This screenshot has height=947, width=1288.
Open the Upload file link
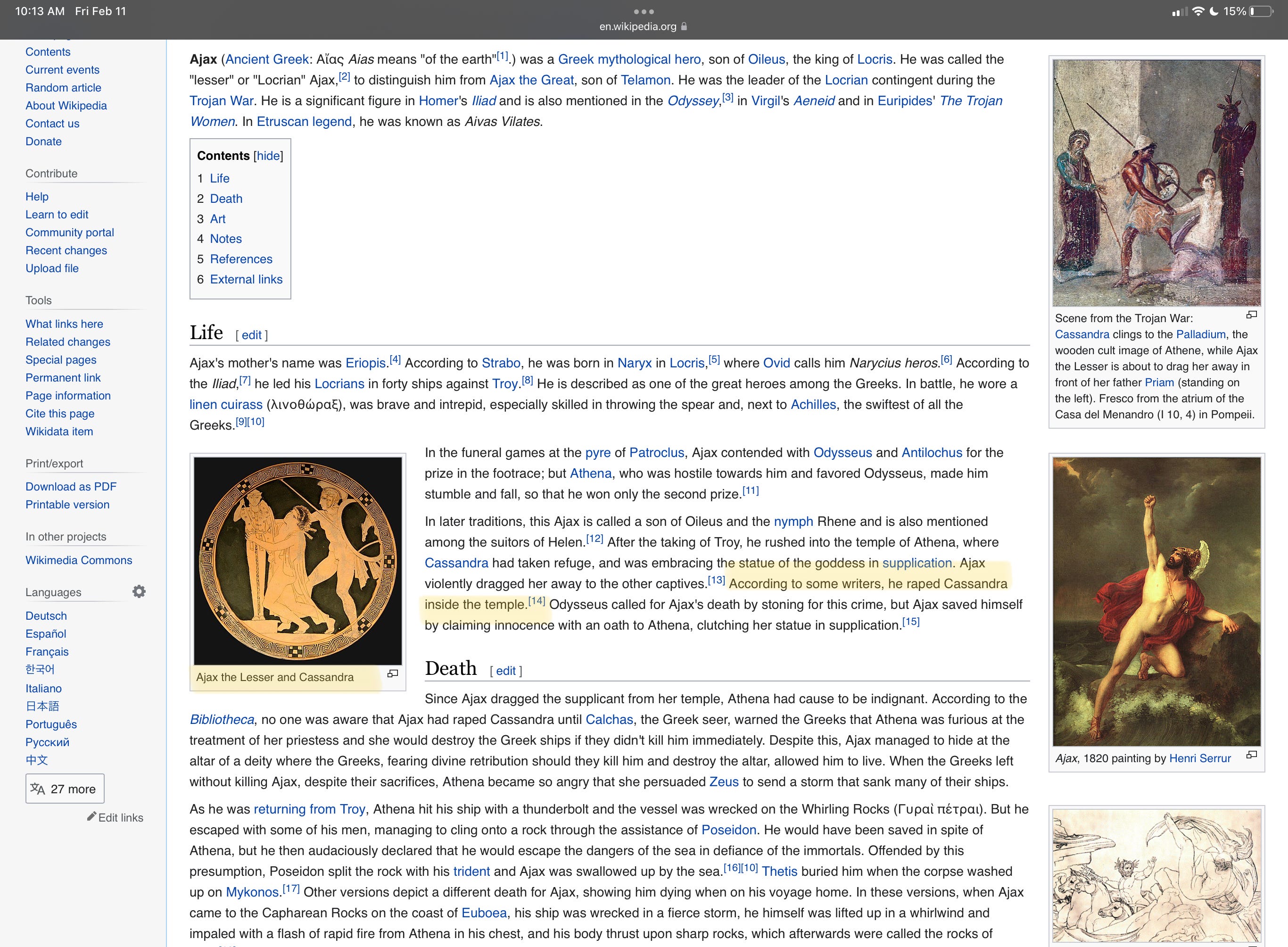click(x=52, y=268)
